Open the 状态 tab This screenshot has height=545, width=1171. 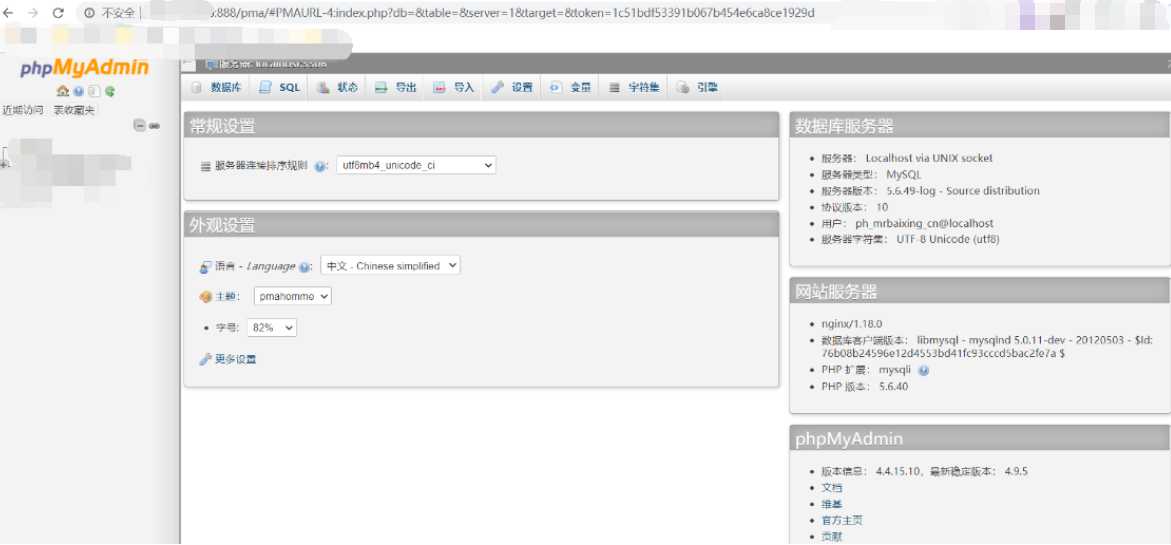338,87
